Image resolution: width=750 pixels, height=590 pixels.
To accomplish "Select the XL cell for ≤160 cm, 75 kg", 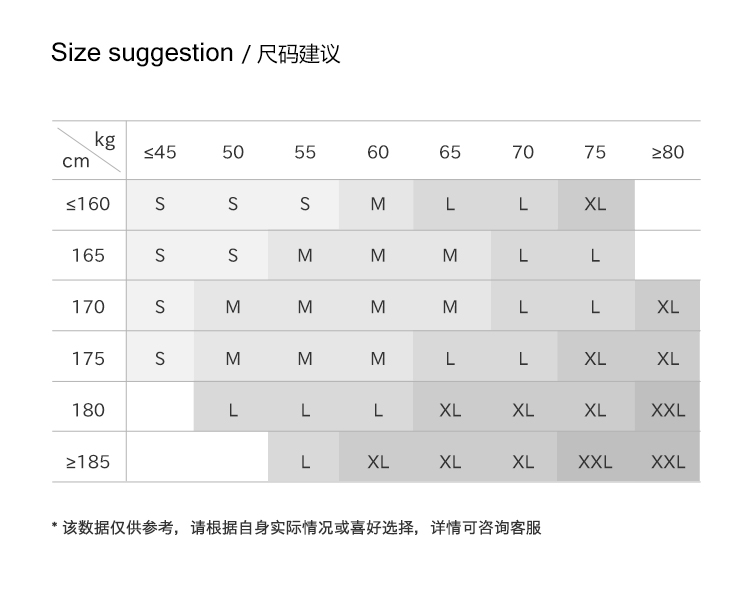I will coord(595,204).
